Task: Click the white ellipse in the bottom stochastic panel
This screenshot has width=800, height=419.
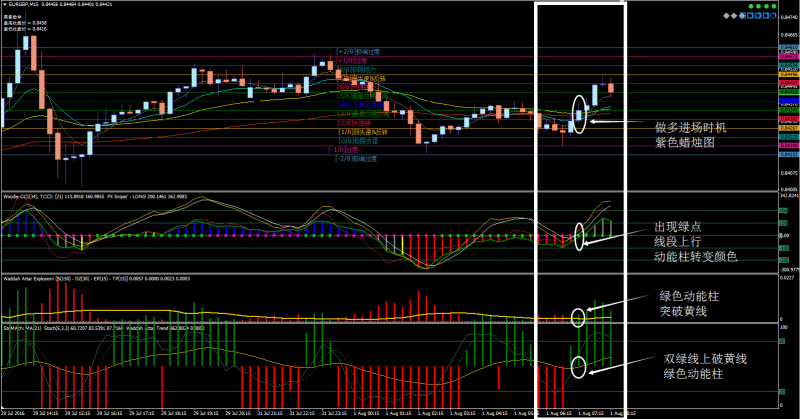Action: (x=578, y=364)
